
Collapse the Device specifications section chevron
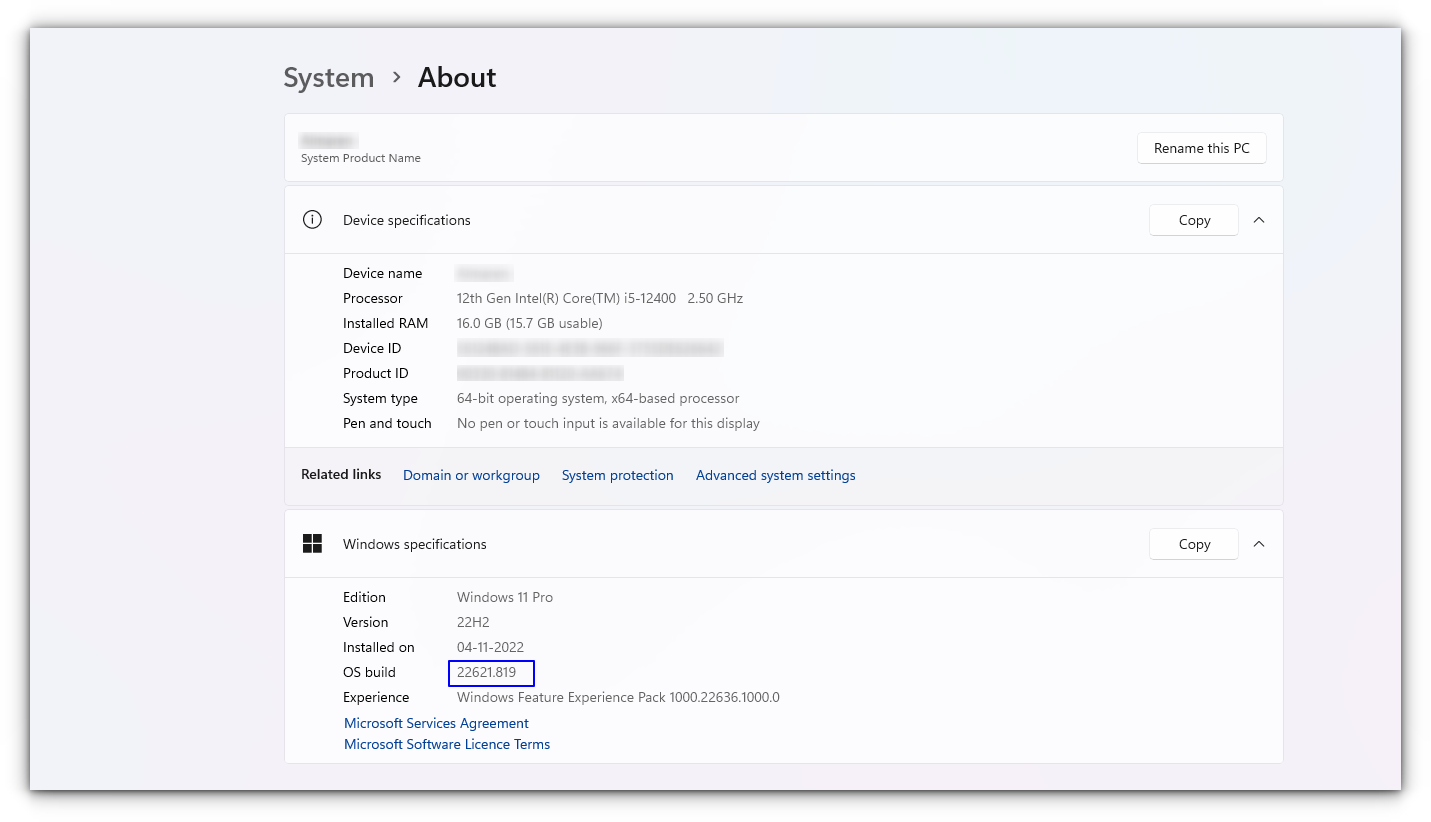1259,220
